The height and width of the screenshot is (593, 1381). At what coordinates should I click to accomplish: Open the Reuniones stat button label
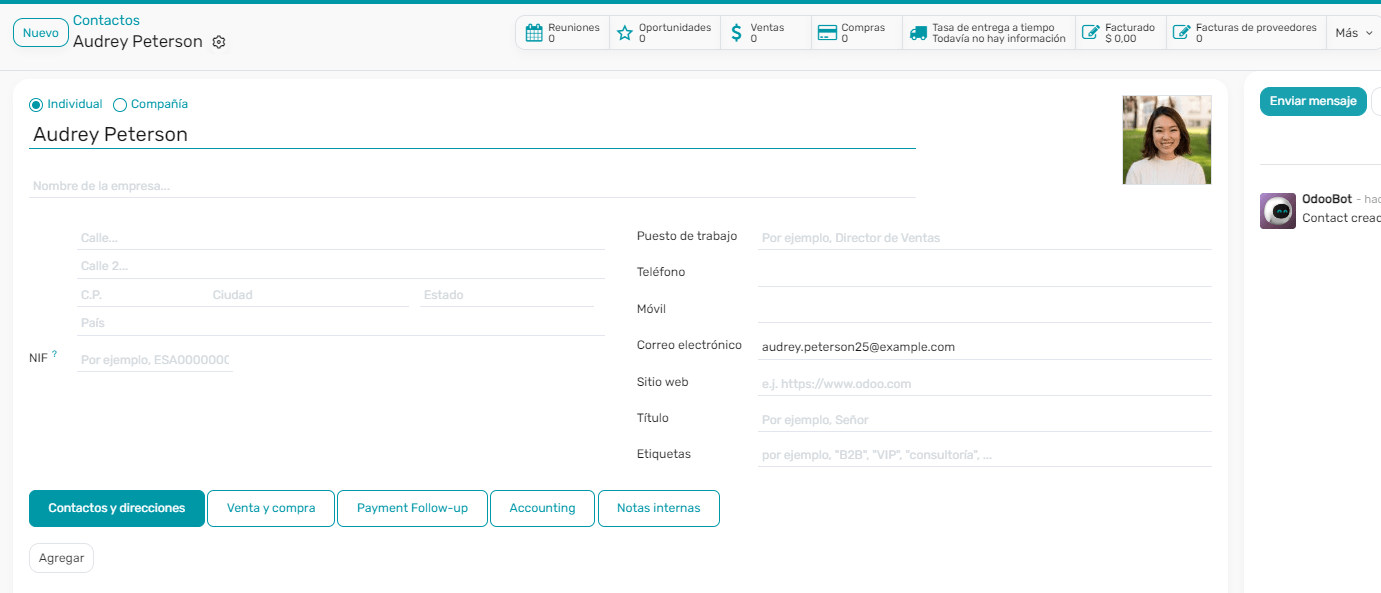[574, 27]
